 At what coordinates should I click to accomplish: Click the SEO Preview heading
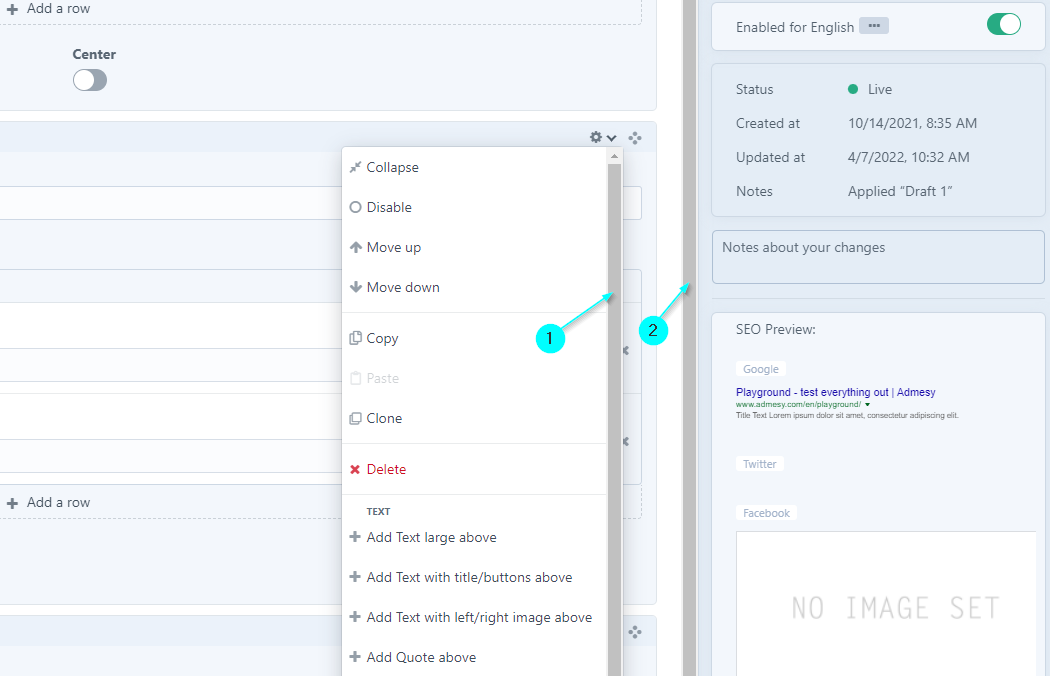click(775, 330)
